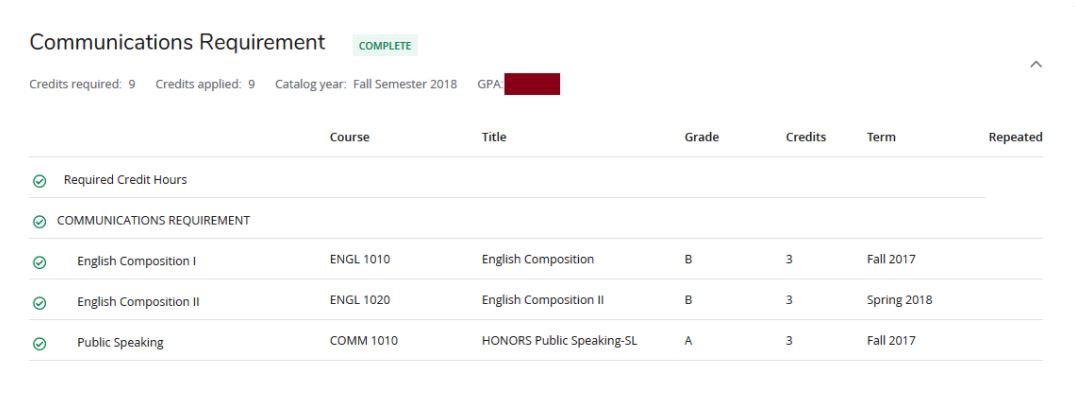Select the ENGL 1010 course code
This screenshot has height=402, width=1075.
click(x=359, y=260)
